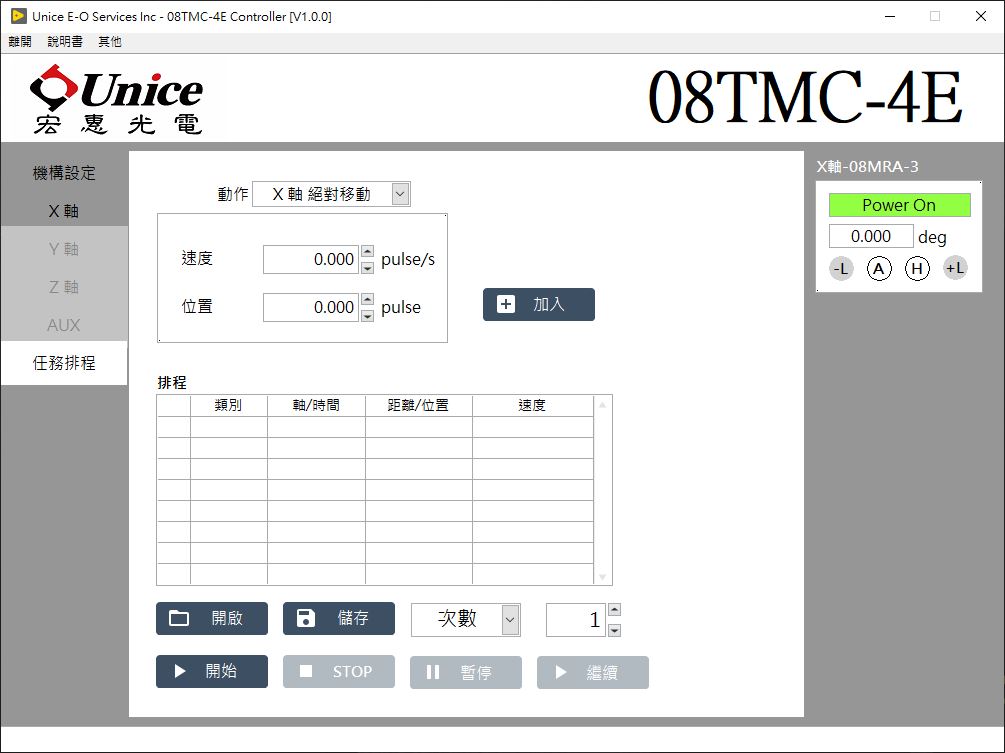Open the 說明書 menu

click(x=65, y=42)
